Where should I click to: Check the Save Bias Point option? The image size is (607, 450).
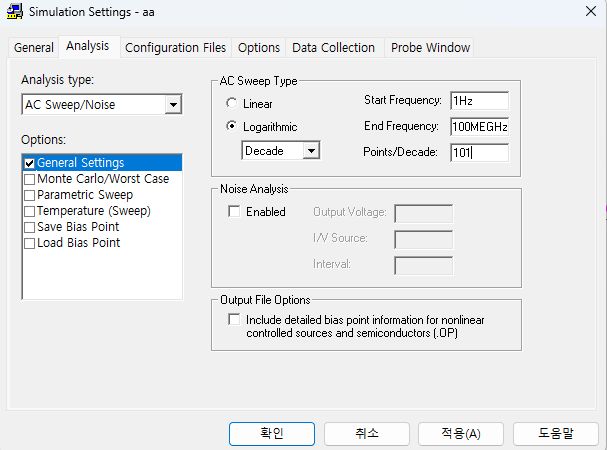(29, 227)
